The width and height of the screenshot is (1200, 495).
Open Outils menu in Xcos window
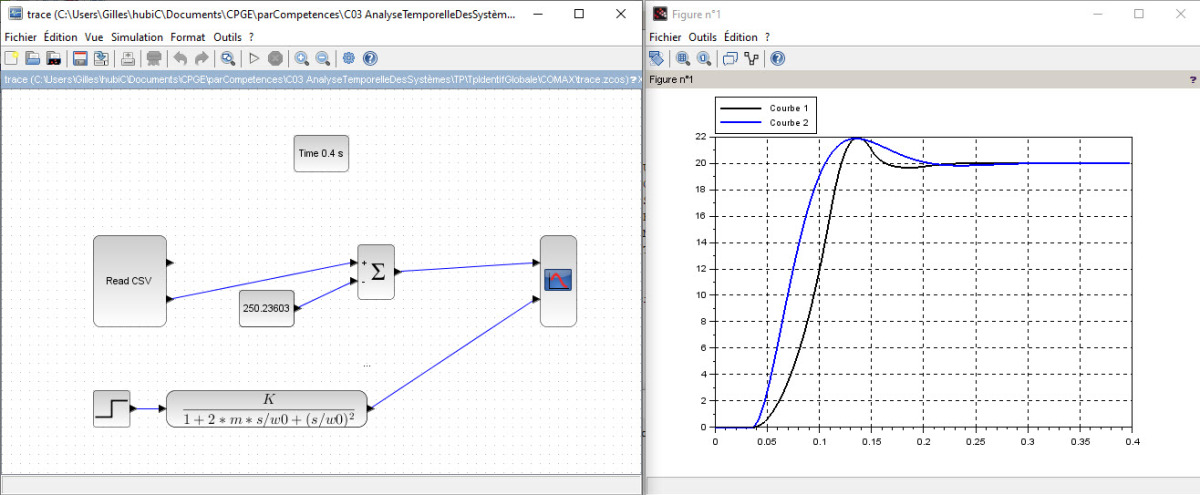pos(228,37)
